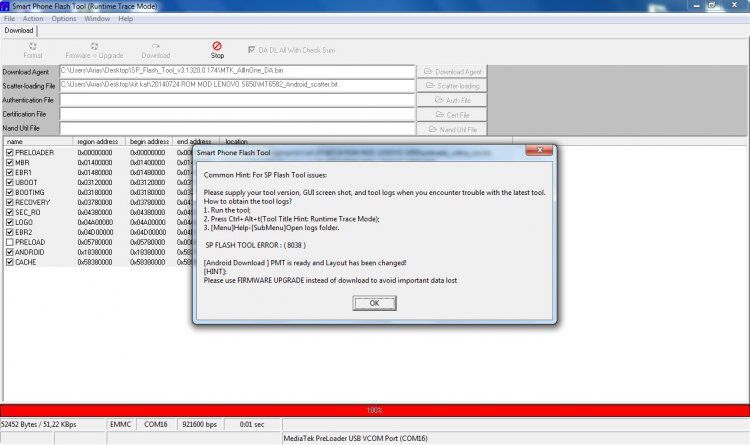
Task: Click the Cert File button
Action: (x=452, y=115)
